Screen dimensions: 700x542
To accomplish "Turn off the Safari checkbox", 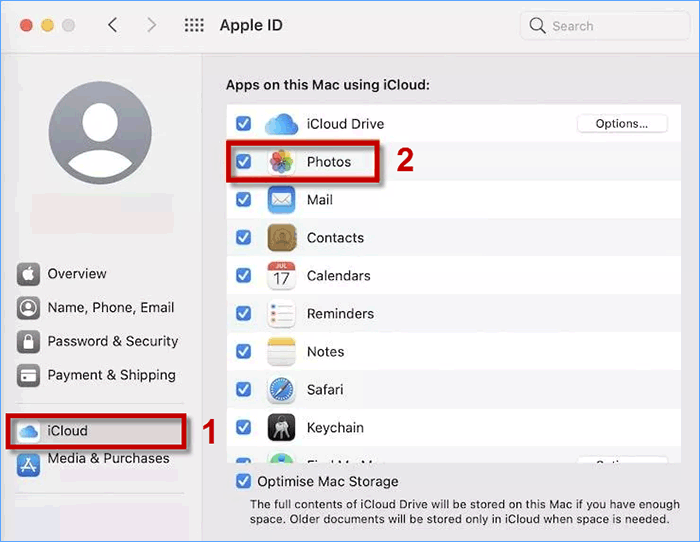I will click(243, 389).
